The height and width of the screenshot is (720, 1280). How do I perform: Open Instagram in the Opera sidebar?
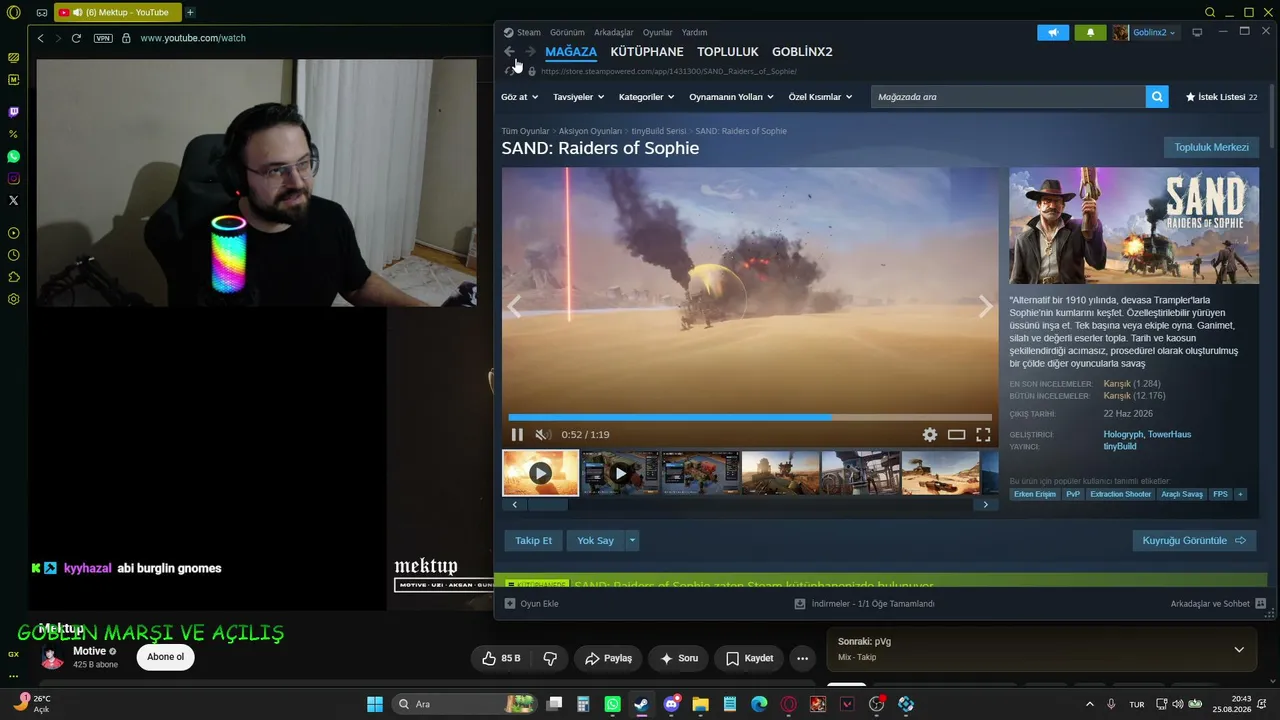(x=13, y=179)
